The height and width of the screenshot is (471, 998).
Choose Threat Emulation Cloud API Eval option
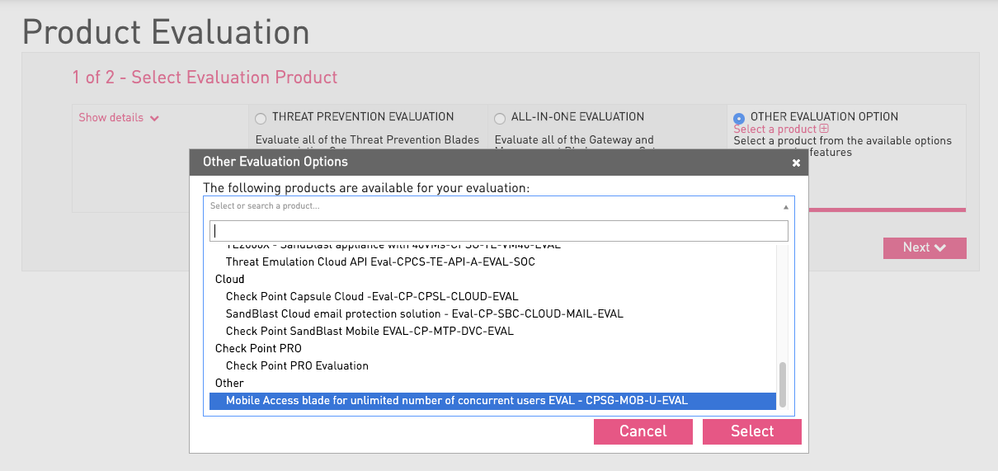coord(493,262)
